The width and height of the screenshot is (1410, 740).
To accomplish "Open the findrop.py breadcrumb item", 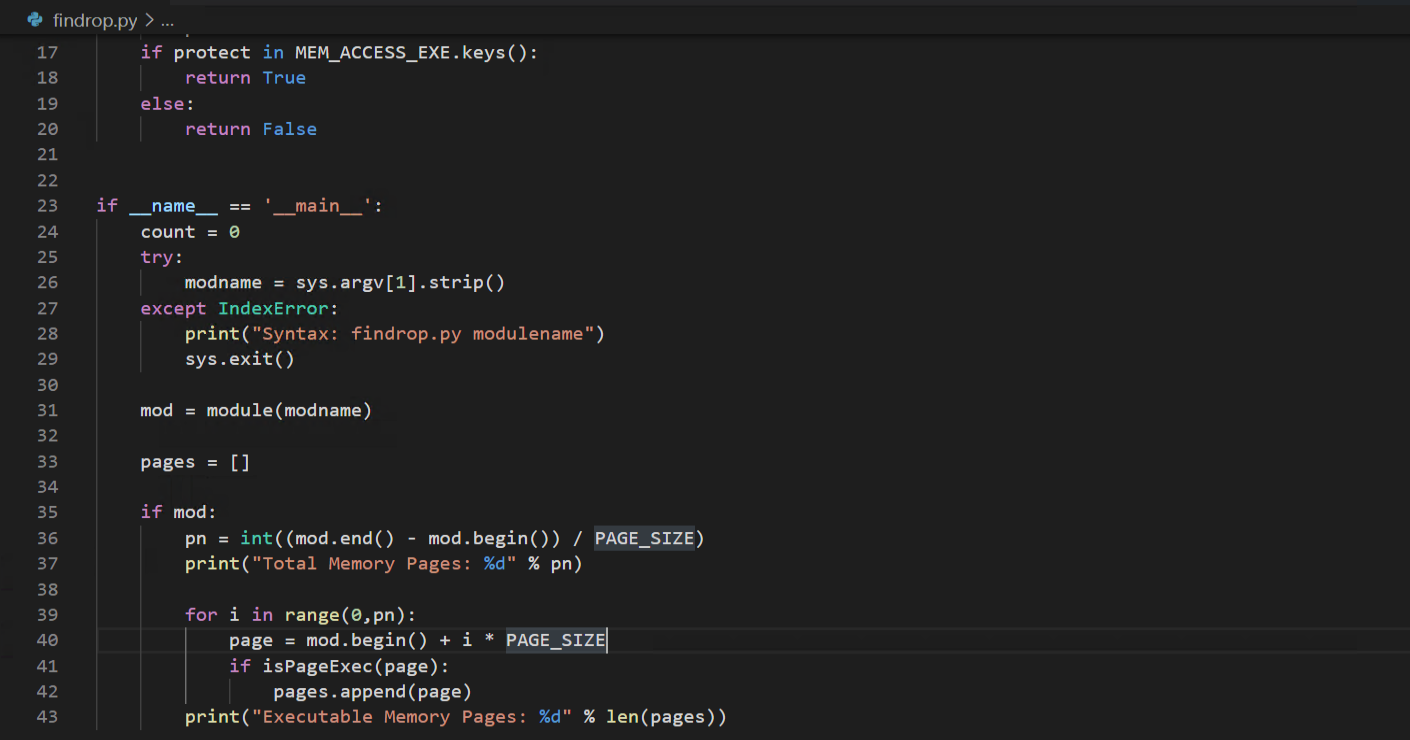I will tap(95, 20).
